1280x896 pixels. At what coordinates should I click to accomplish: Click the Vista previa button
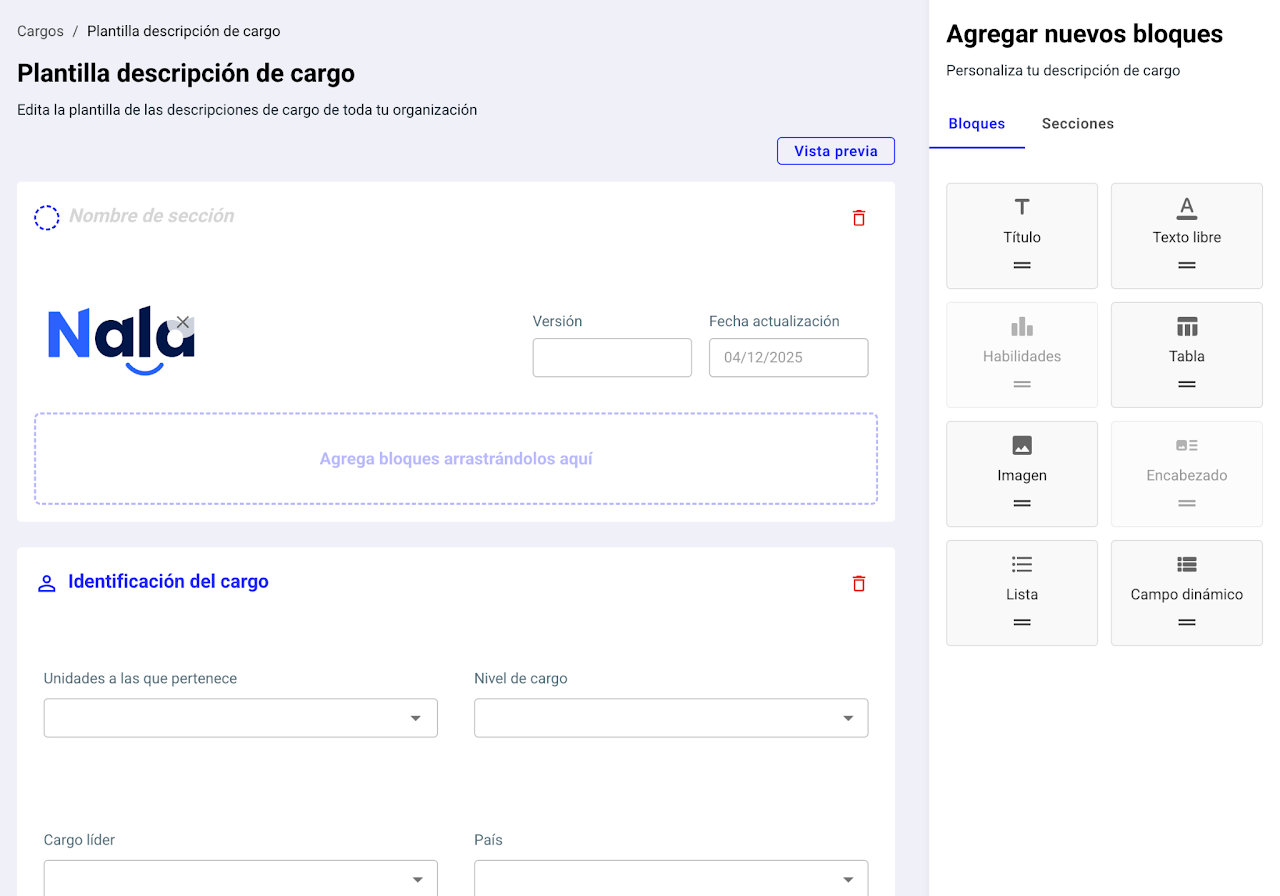[835, 151]
